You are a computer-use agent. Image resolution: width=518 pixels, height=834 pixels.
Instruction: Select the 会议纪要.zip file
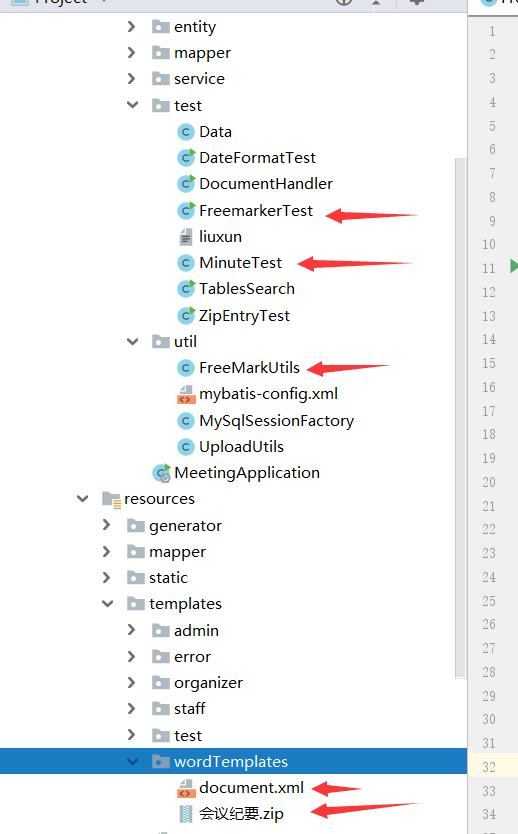point(241,814)
